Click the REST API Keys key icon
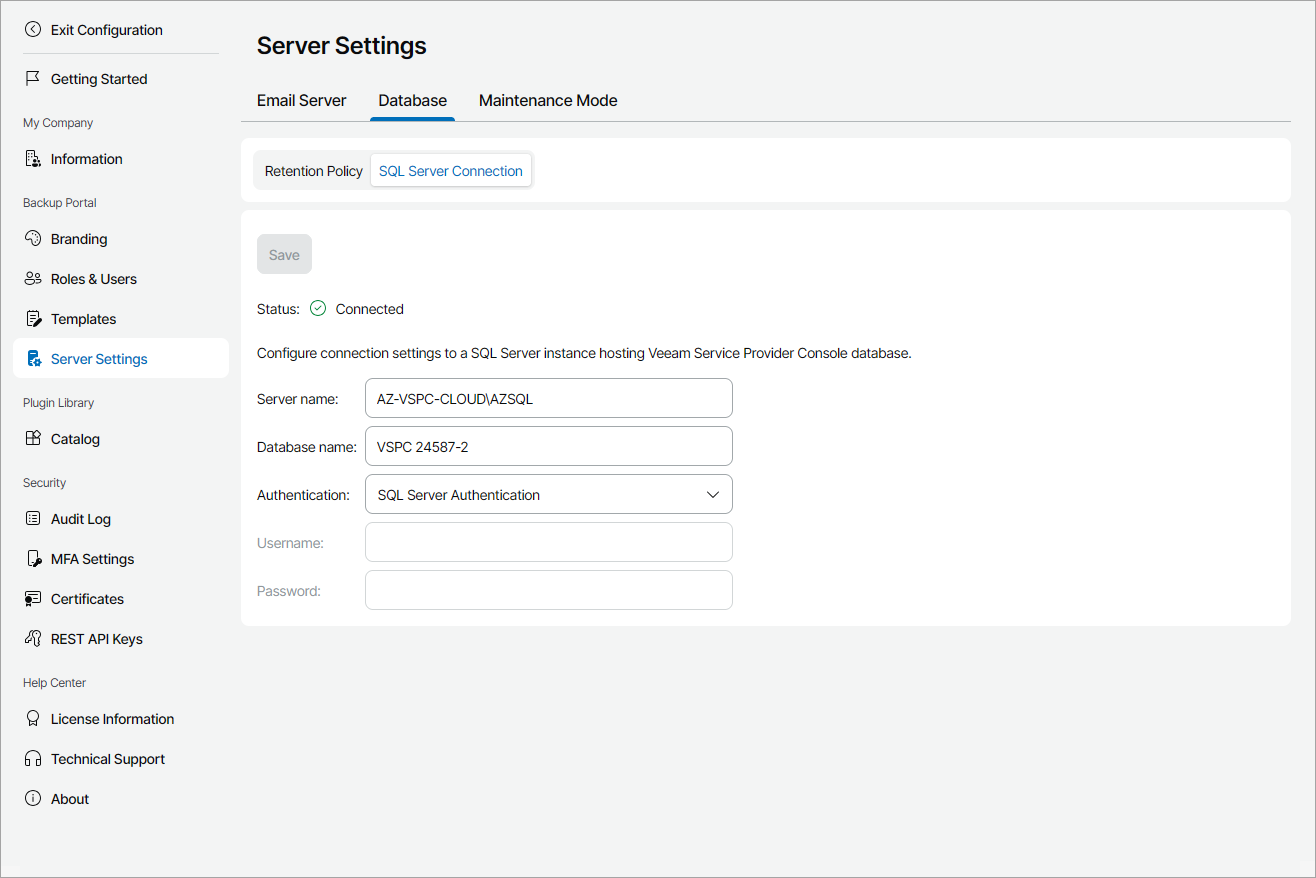1316x878 pixels. [x=33, y=639]
